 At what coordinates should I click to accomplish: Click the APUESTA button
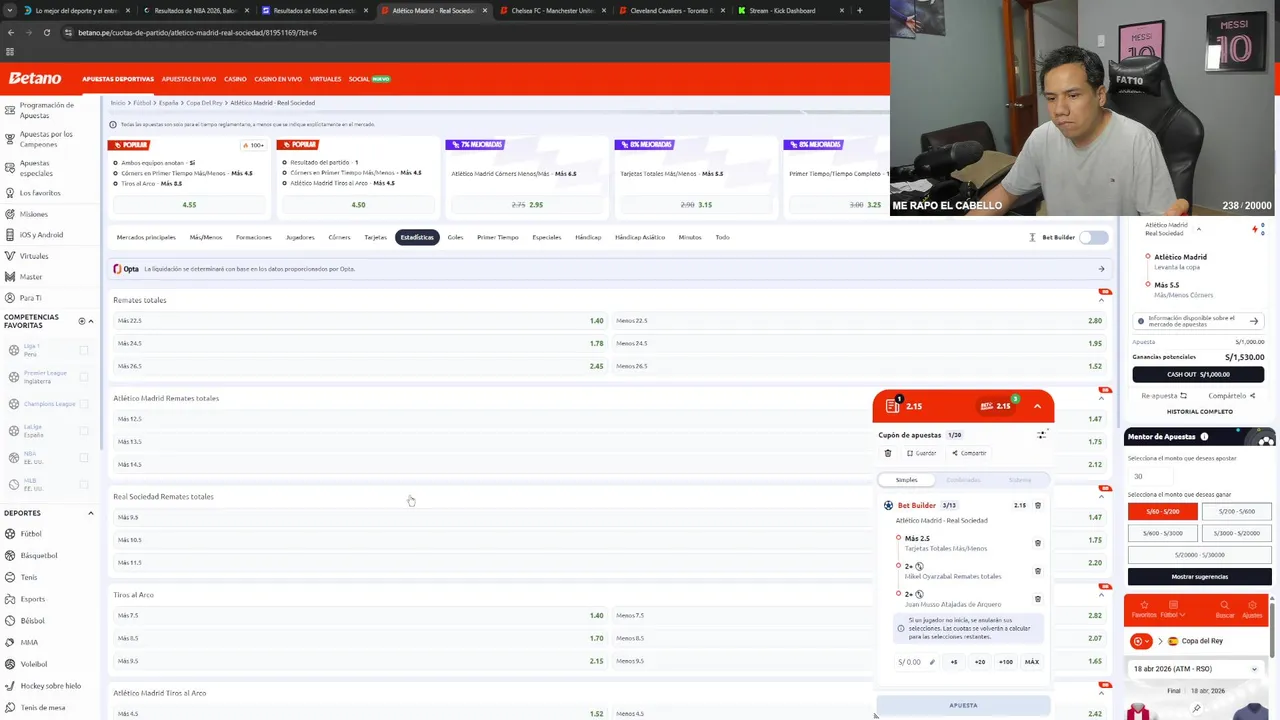click(963, 705)
